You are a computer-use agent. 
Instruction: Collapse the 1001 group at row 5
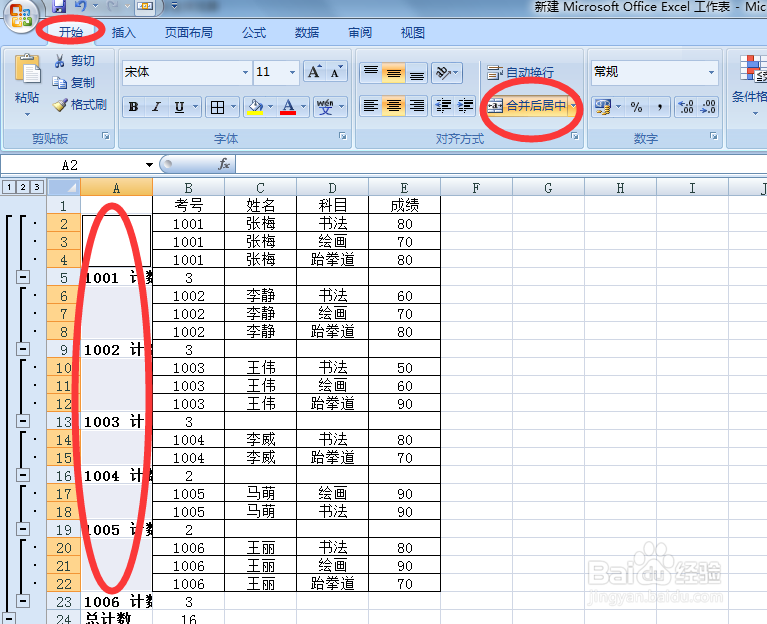click(23, 277)
